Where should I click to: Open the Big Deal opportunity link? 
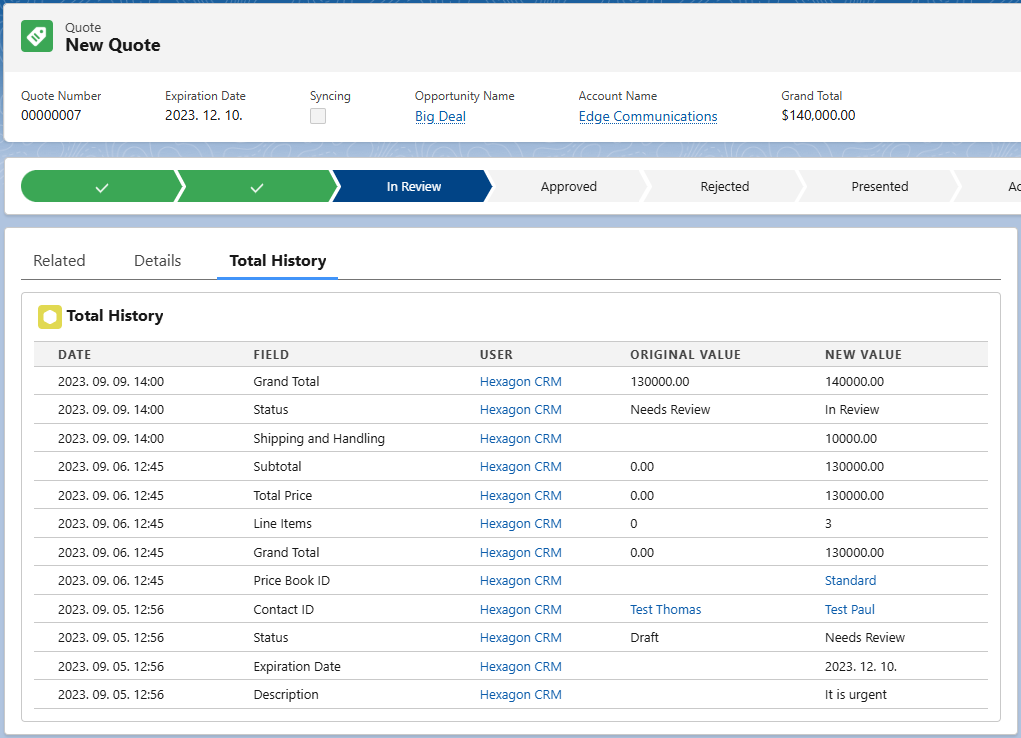tap(440, 117)
